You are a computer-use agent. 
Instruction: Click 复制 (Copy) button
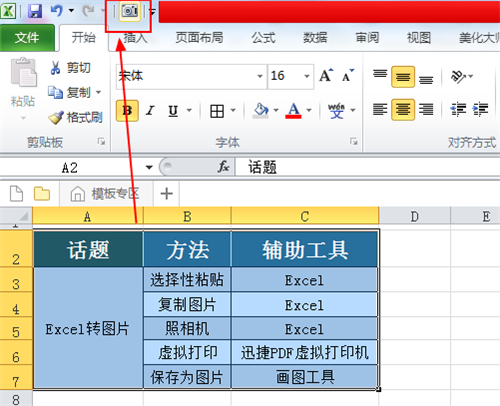point(70,92)
